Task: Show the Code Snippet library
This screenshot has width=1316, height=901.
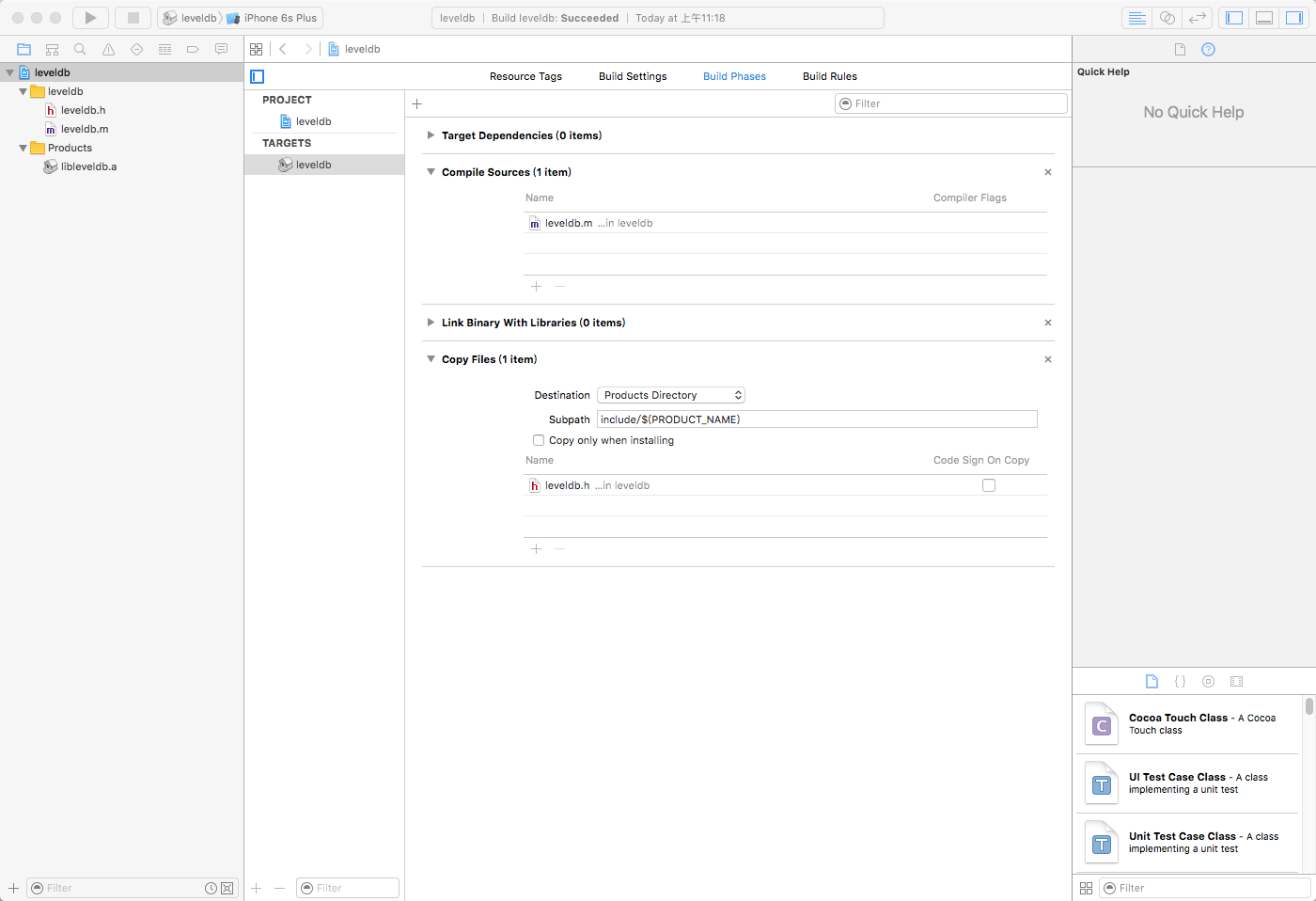Action: (x=1180, y=681)
